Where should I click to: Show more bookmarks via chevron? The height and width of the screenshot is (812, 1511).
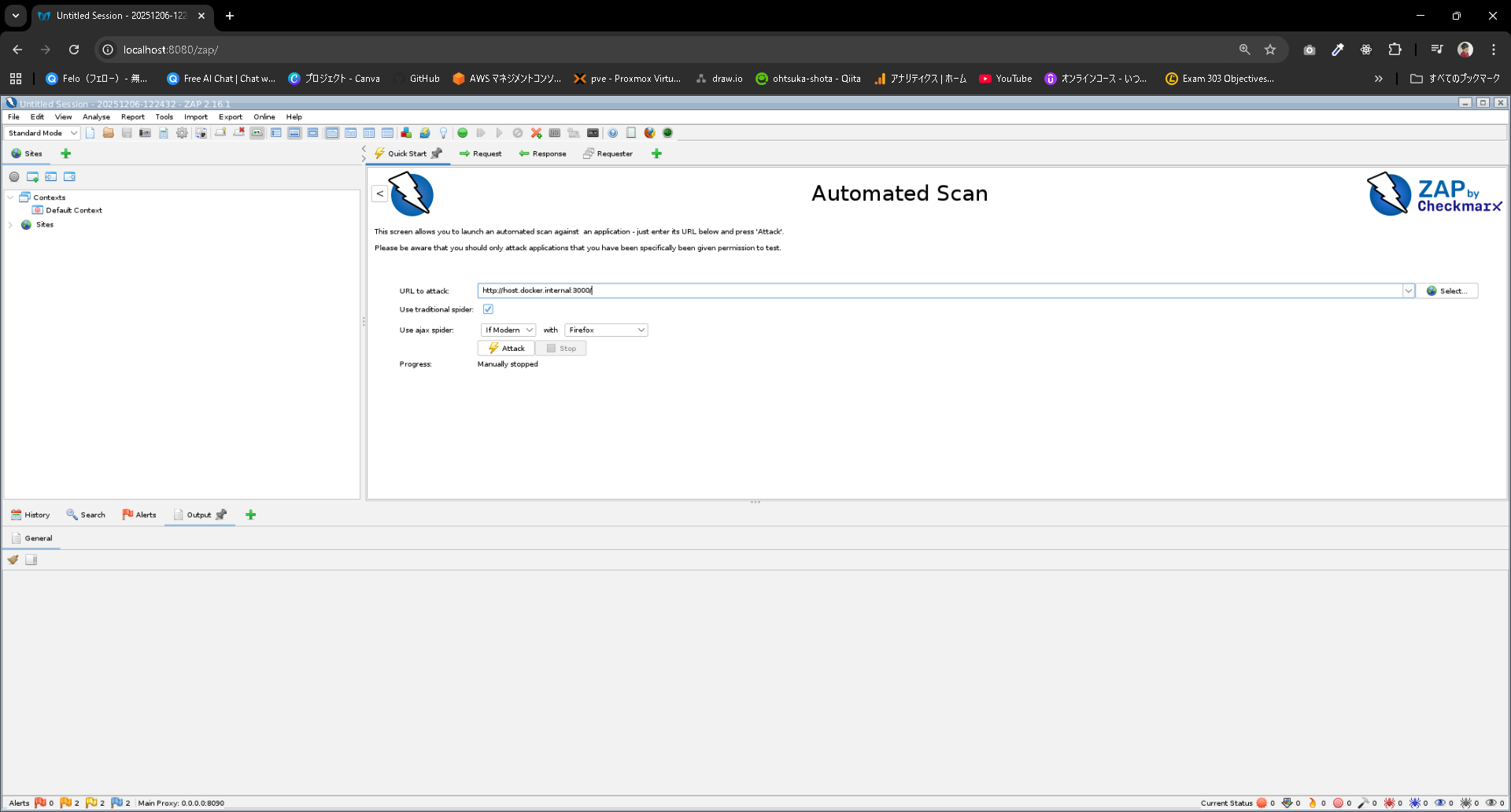click(x=1378, y=79)
